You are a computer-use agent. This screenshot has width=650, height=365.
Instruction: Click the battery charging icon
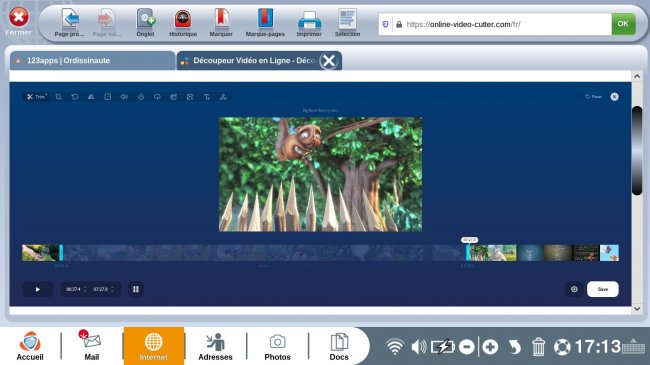tap(443, 347)
